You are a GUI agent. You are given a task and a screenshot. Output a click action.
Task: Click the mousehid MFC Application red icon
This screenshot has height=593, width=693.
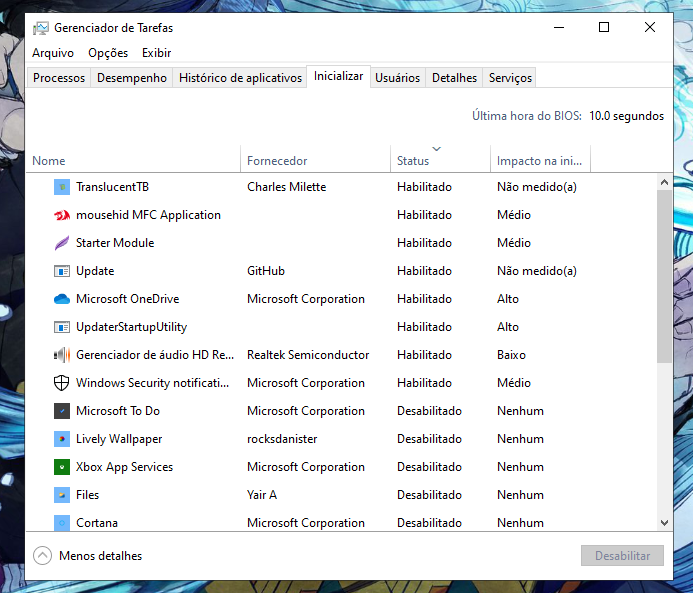coord(62,215)
